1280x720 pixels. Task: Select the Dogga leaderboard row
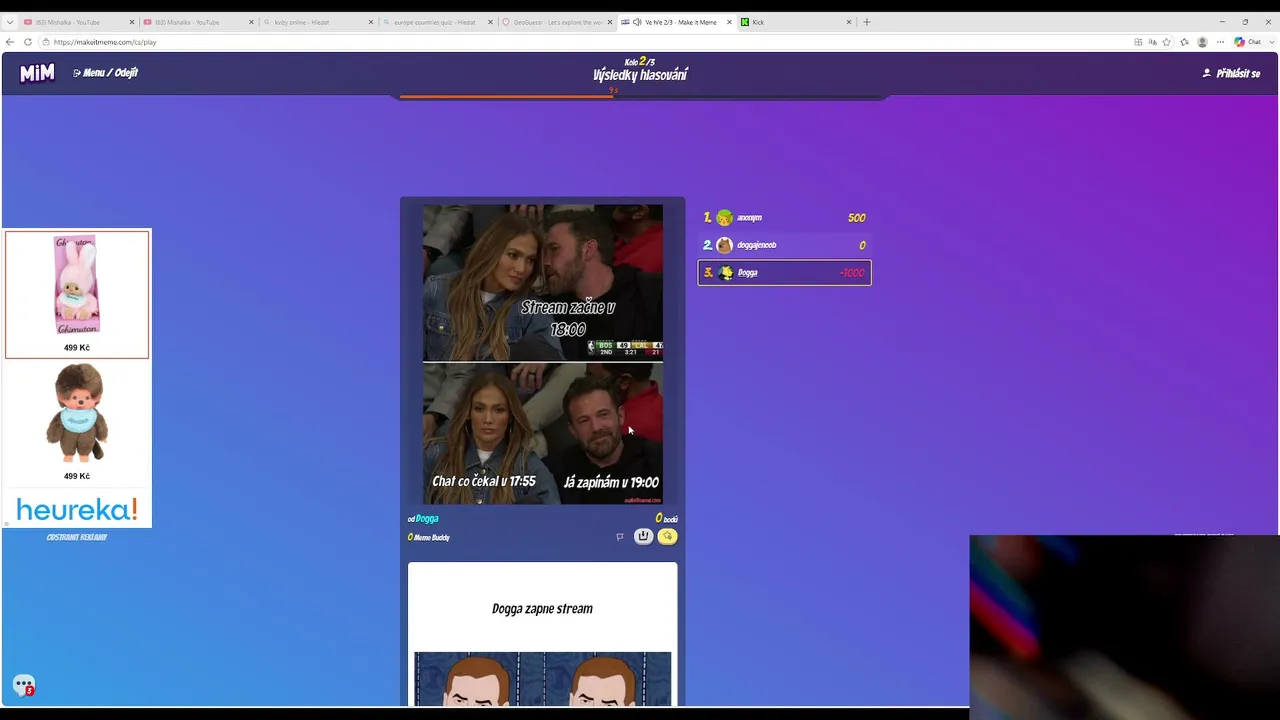click(784, 273)
